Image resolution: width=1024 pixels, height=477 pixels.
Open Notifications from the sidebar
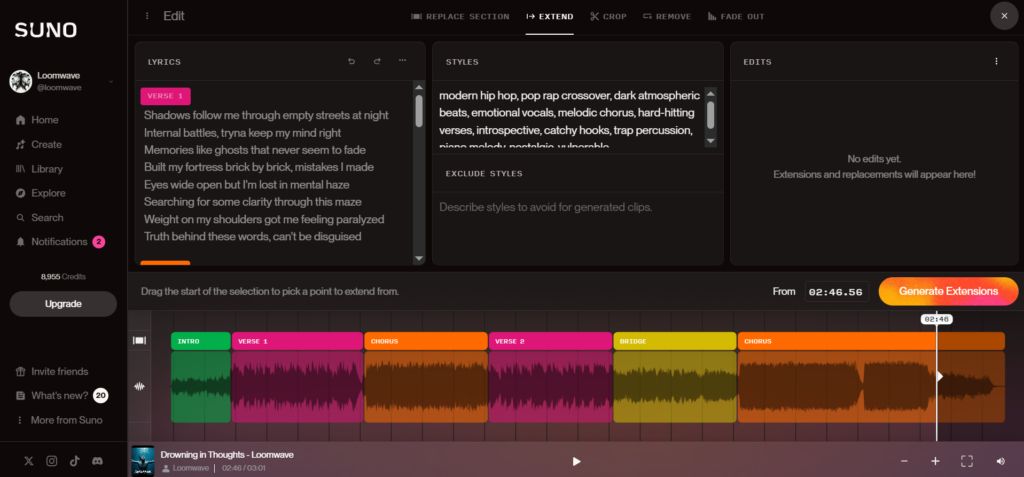click(x=59, y=242)
